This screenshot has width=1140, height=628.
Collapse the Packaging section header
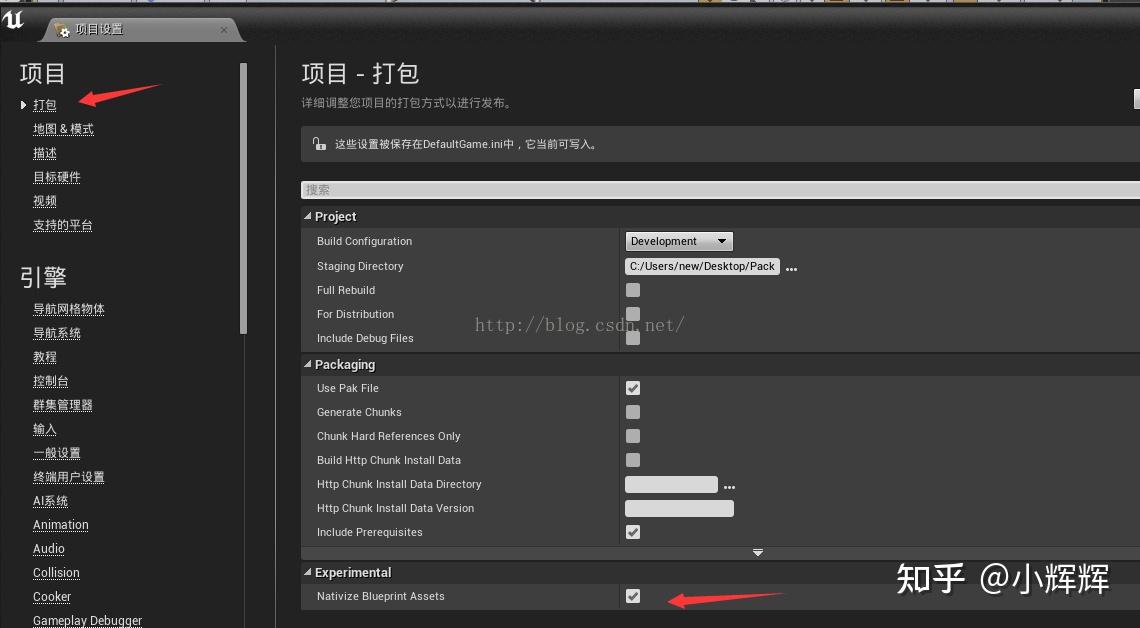(307, 364)
